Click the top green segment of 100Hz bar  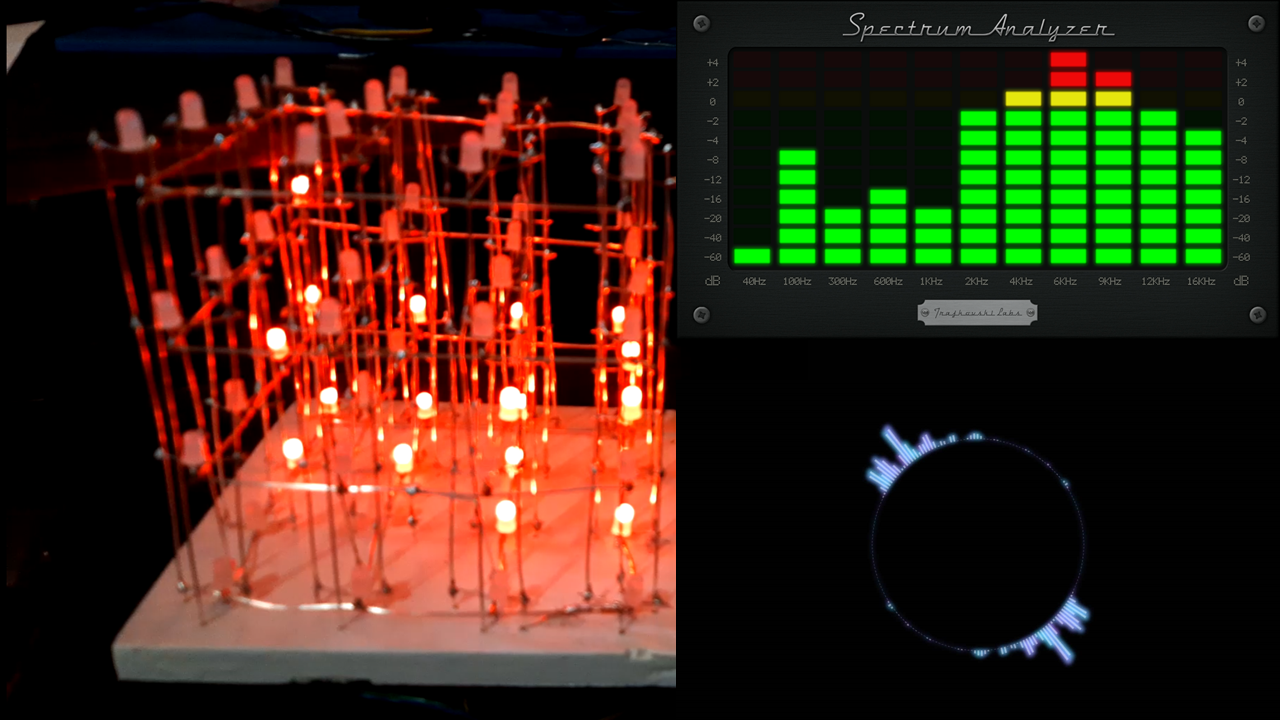coord(797,158)
